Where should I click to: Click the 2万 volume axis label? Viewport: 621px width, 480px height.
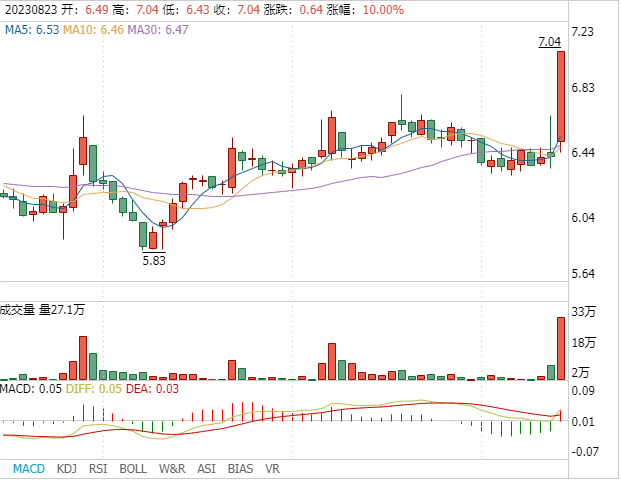581,373
